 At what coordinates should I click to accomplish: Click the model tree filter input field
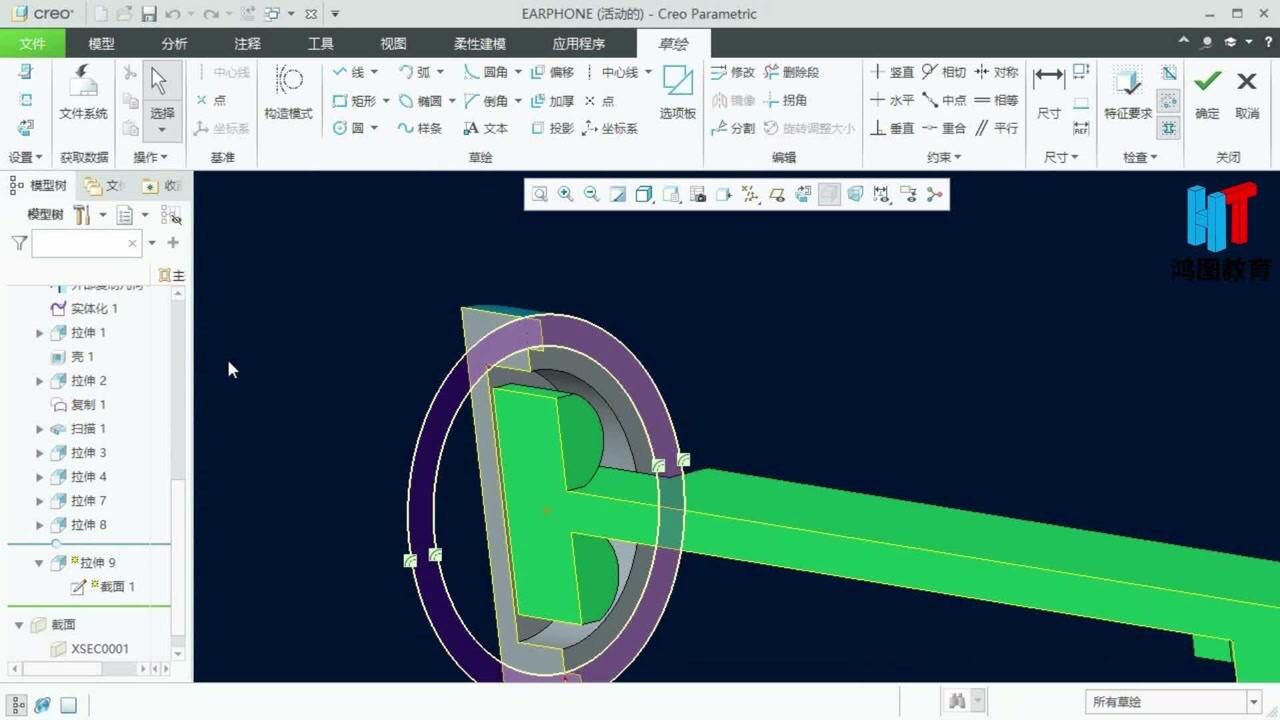(84, 243)
